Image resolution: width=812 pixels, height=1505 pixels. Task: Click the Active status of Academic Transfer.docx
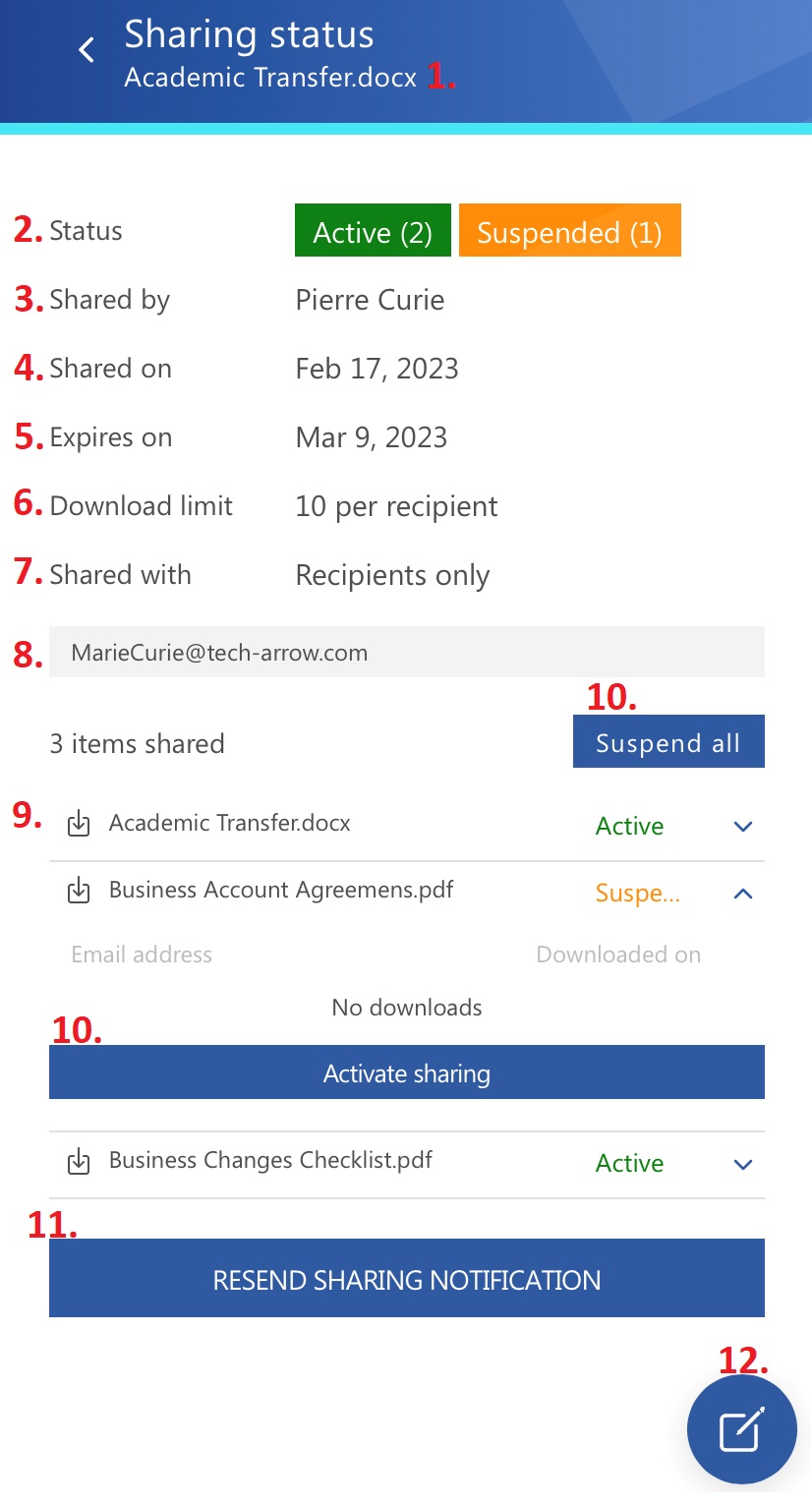tap(629, 827)
